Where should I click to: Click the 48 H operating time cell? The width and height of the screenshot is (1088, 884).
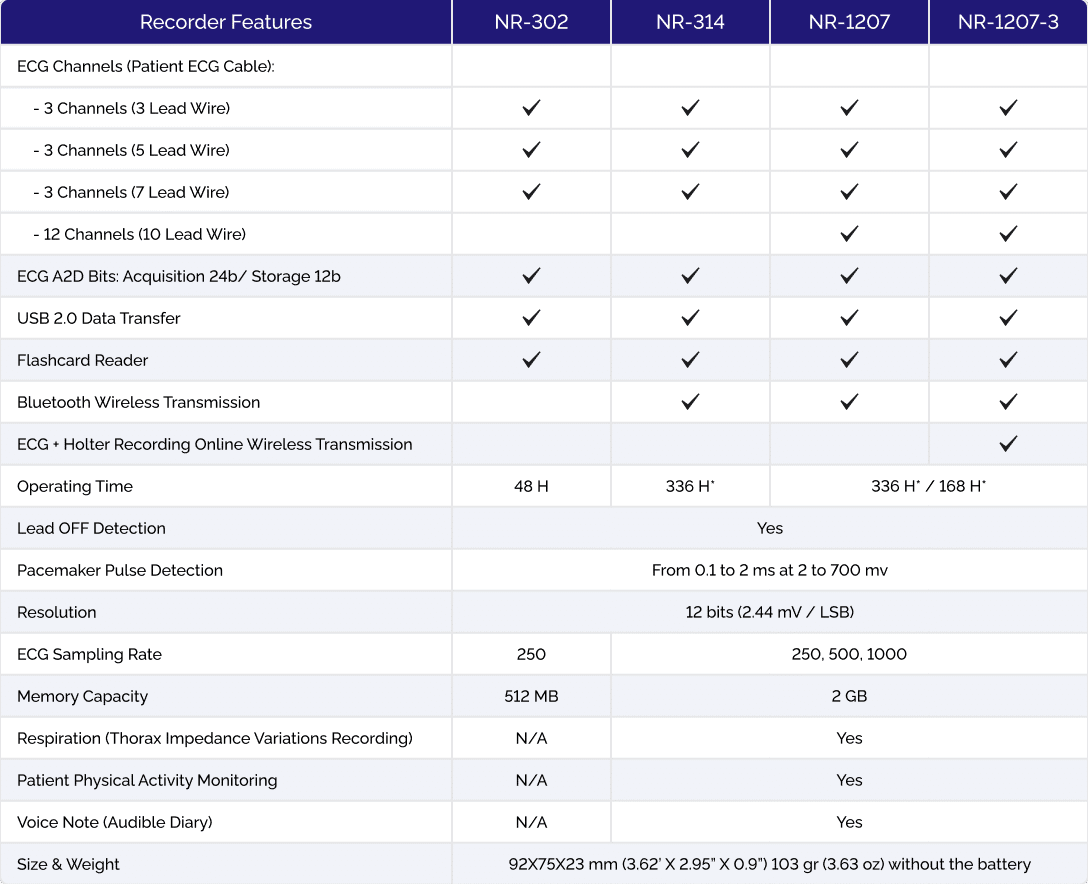click(531, 486)
